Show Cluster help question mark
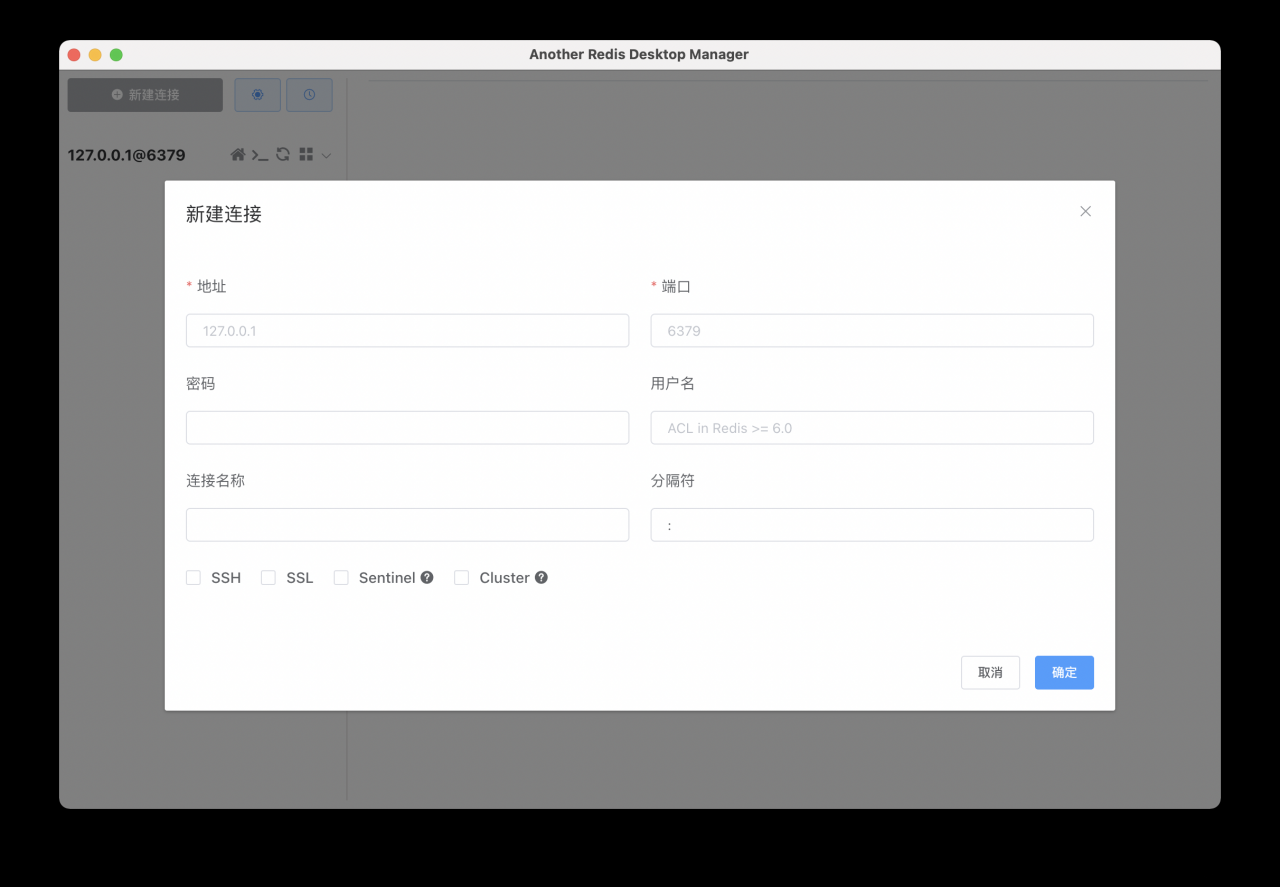 [541, 577]
